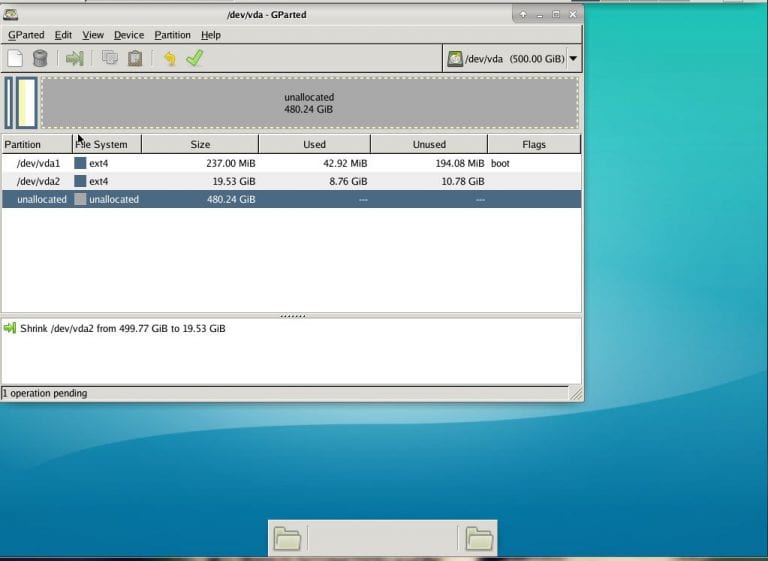768x561 pixels.
Task: Click the Copy partition toolbar icon
Action: pos(110,58)
